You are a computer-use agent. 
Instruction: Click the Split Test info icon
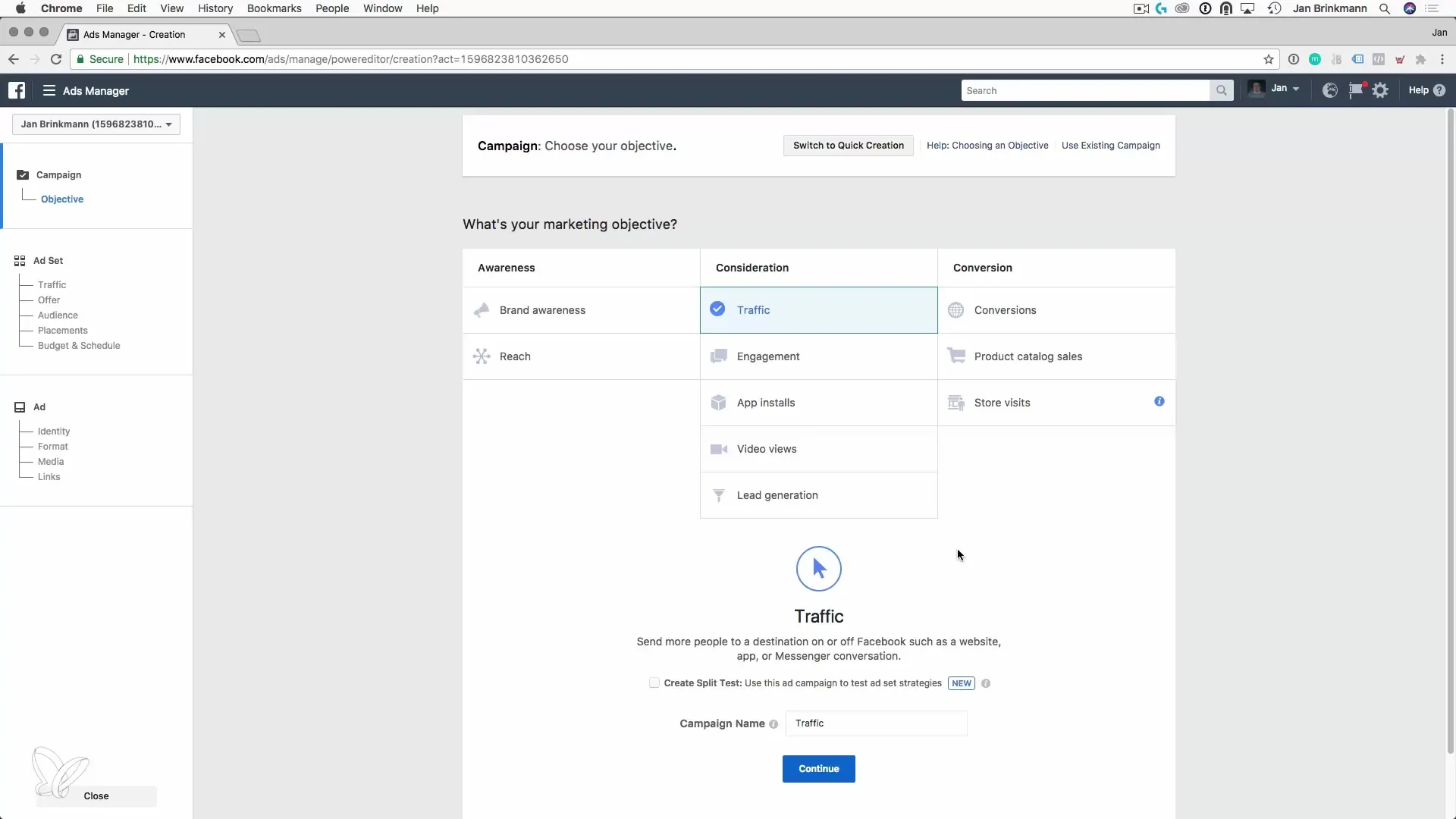pos(986,683)
